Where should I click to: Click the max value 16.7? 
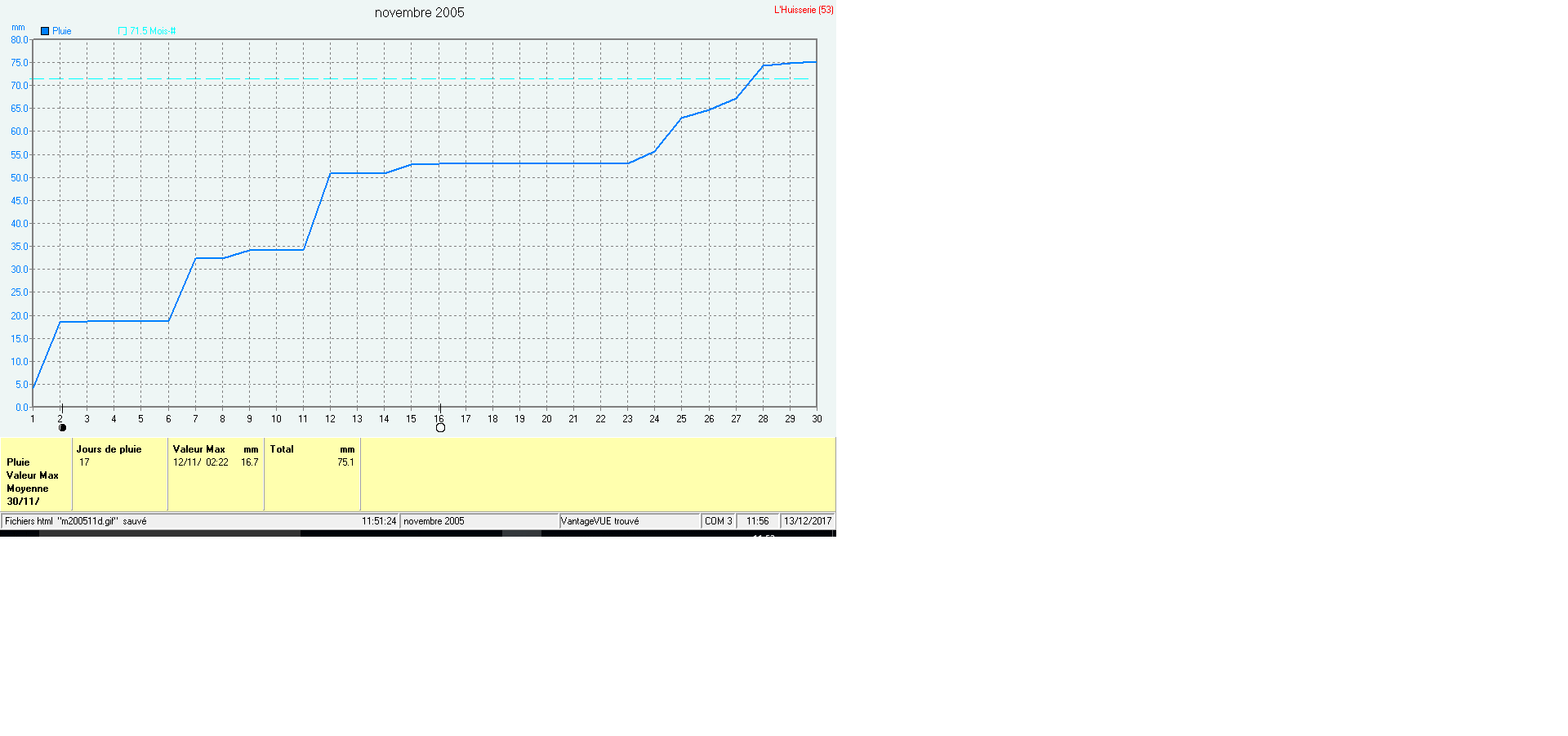click(249, 462)
